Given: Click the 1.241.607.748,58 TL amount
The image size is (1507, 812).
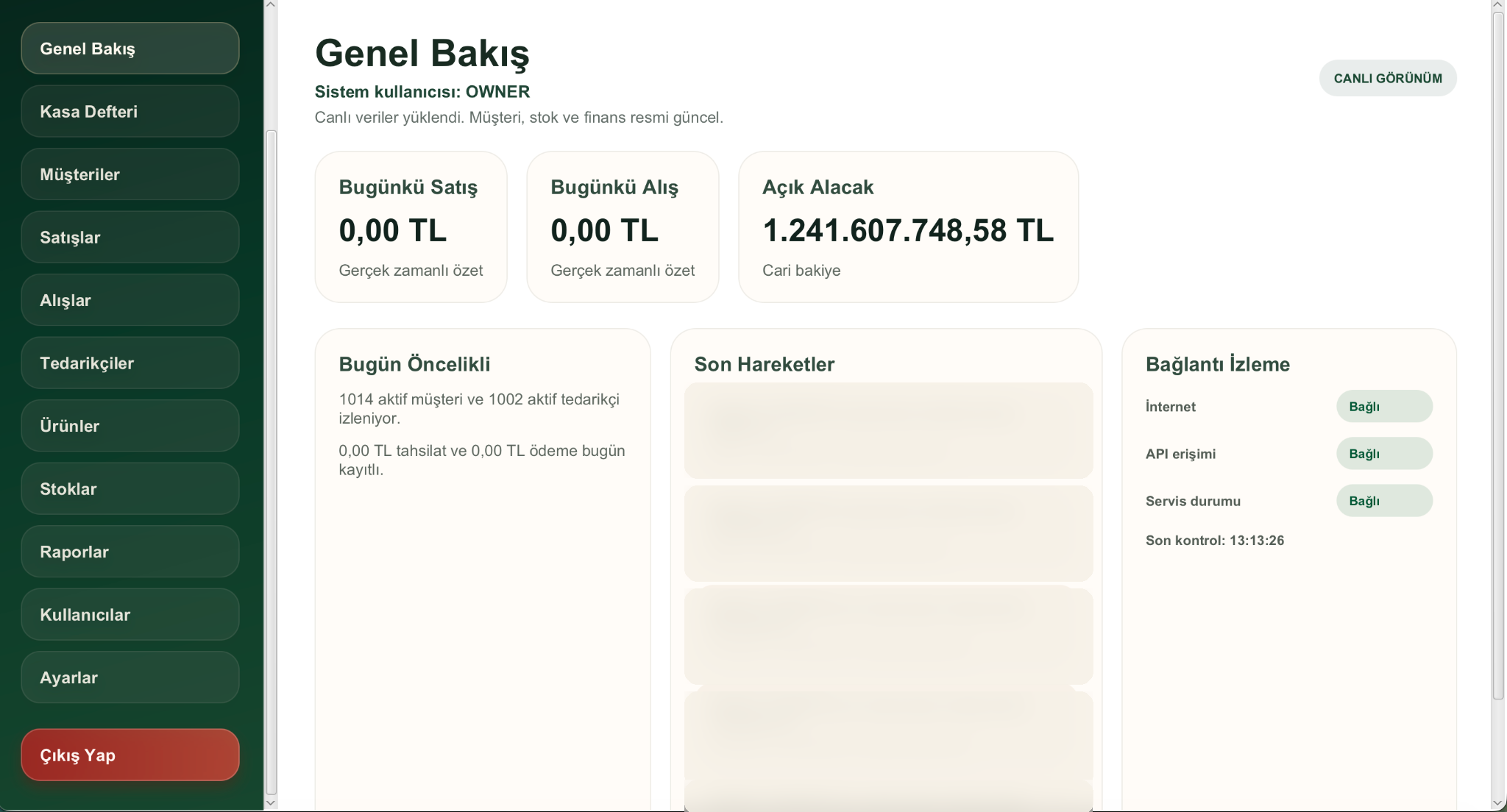Looking at the screenshot, I should click(x=908, y=230).
